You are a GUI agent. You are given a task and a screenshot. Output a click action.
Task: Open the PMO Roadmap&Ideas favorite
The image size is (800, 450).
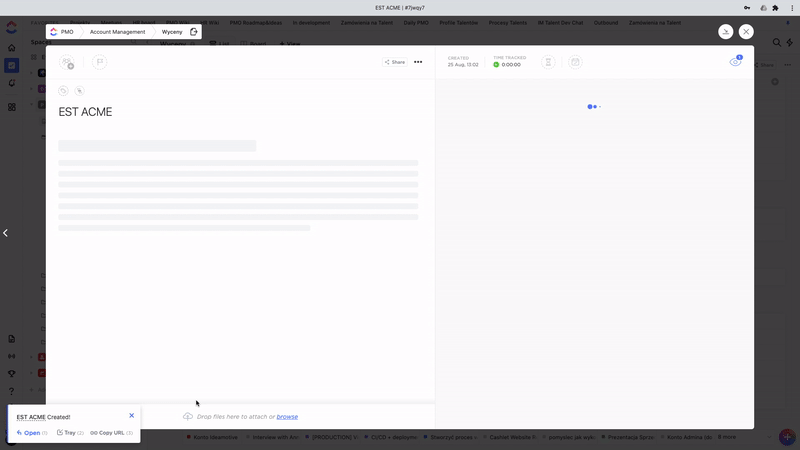click(x=256, y=23)
